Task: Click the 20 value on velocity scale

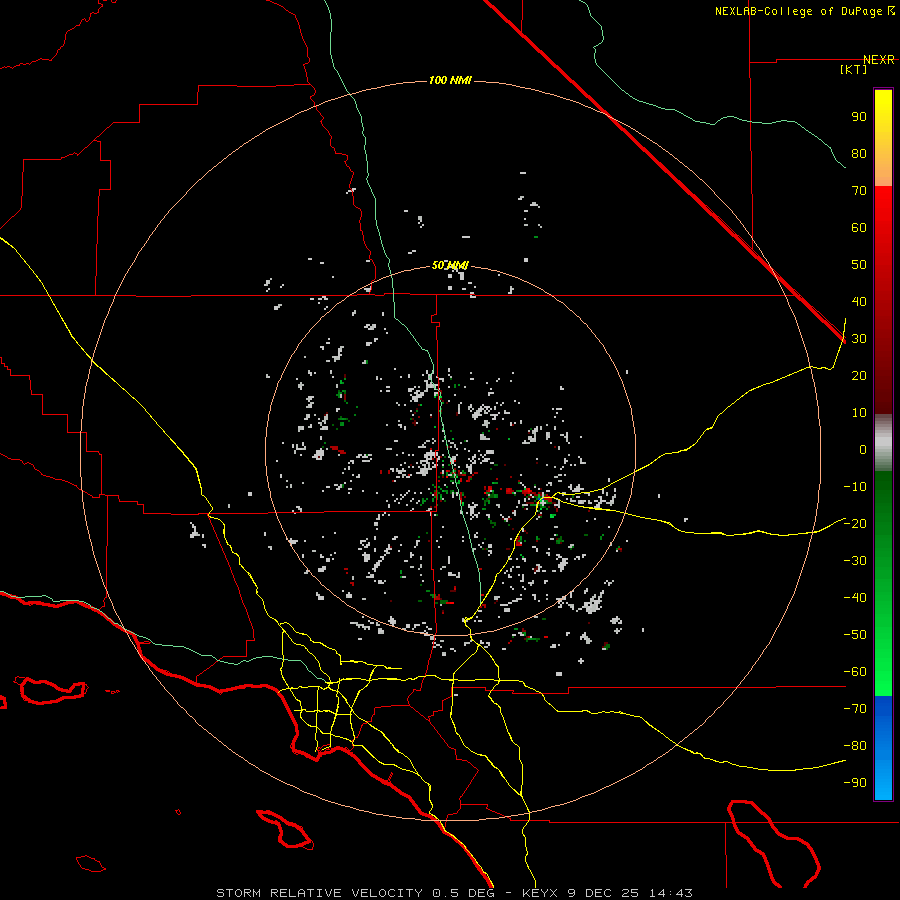Action: pyautogui.click(x=859, y=375)
